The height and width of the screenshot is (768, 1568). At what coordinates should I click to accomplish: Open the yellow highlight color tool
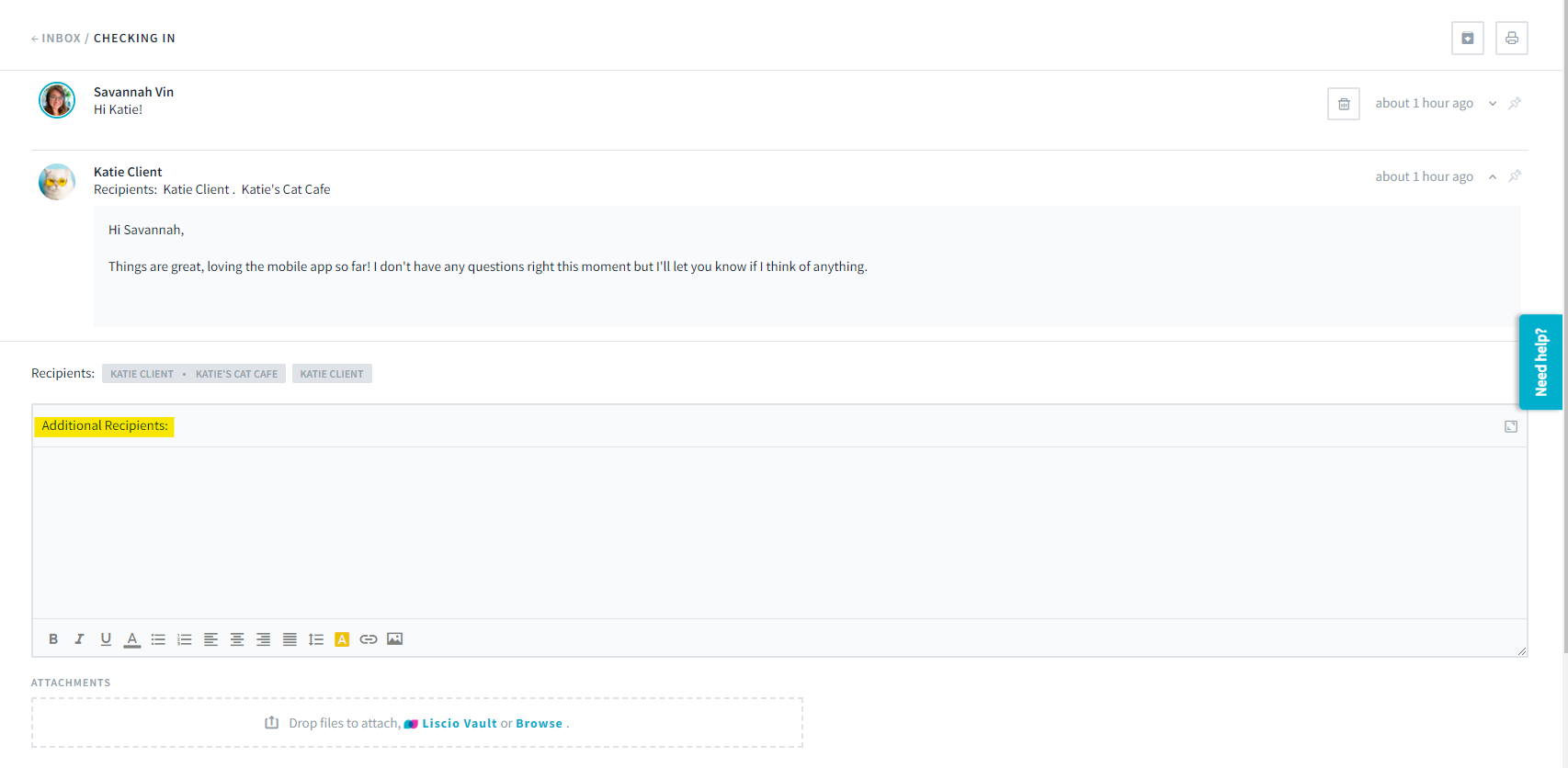tap(342, 639)
